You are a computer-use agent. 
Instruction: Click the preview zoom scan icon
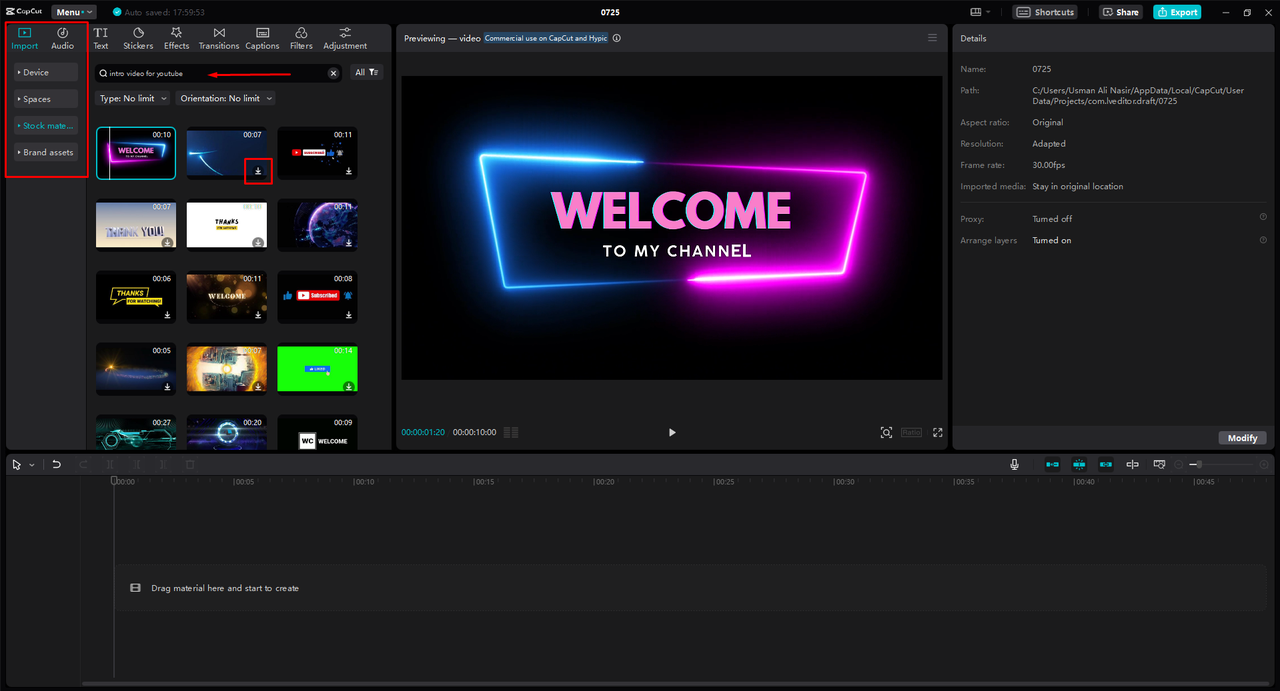click(x=886, y=432)
